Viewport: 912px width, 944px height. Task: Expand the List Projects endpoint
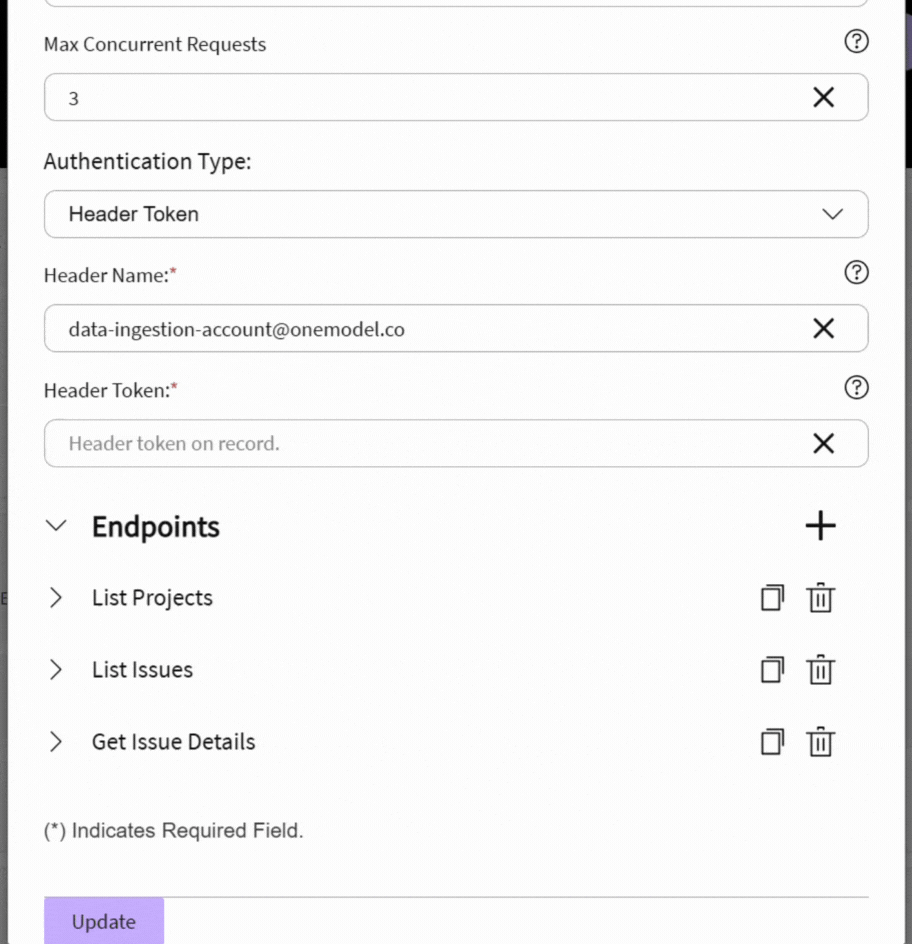click(56, 598)
